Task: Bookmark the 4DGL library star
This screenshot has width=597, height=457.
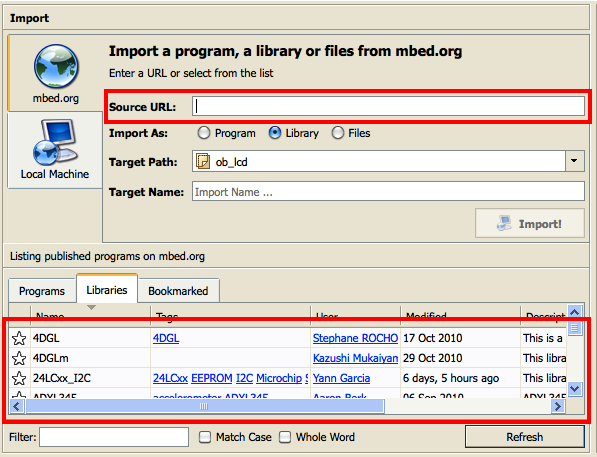Action: [x=19, y=338]
